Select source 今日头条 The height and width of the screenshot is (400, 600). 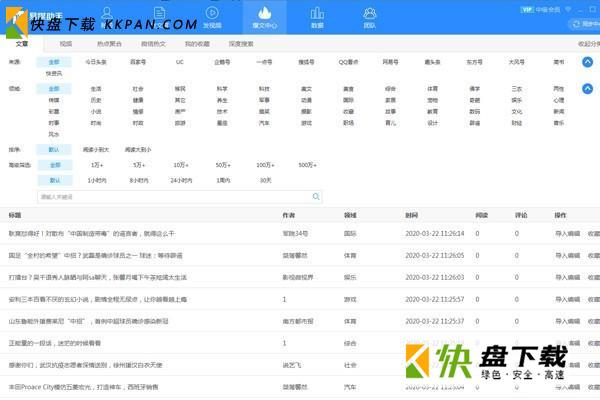coord(96,62)
